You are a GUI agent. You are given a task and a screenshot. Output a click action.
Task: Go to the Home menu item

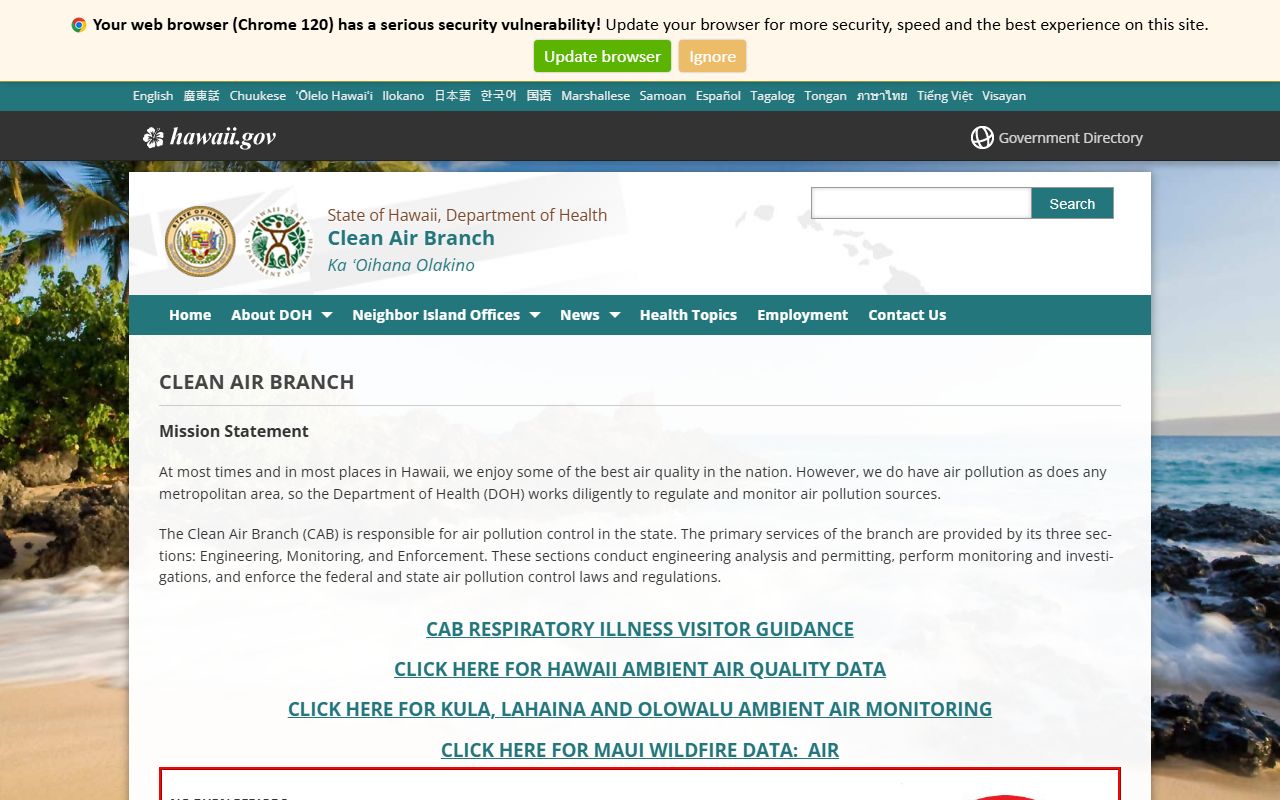190,315
